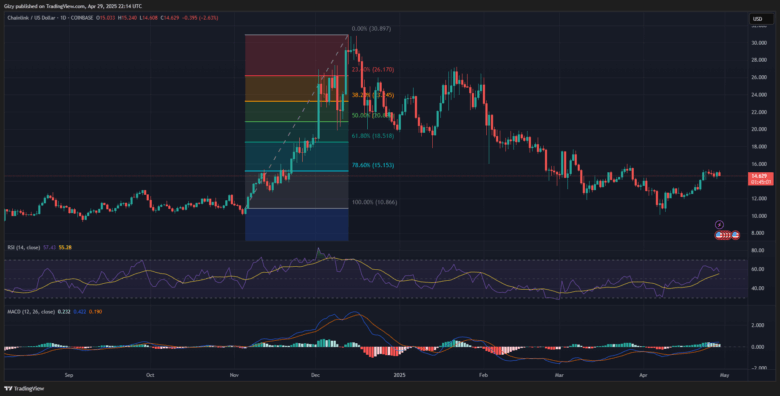Click the 40.00 RSI axis label
The image size is (780, 396).
[758, 288]
